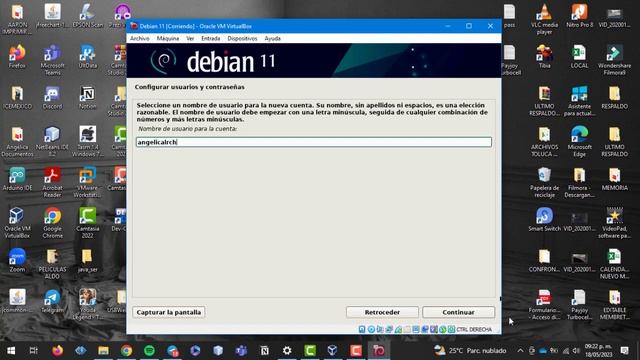The image size is (640, 360).
Task: Click the taskbar volume speaker icon
Action: coord(576,351)
